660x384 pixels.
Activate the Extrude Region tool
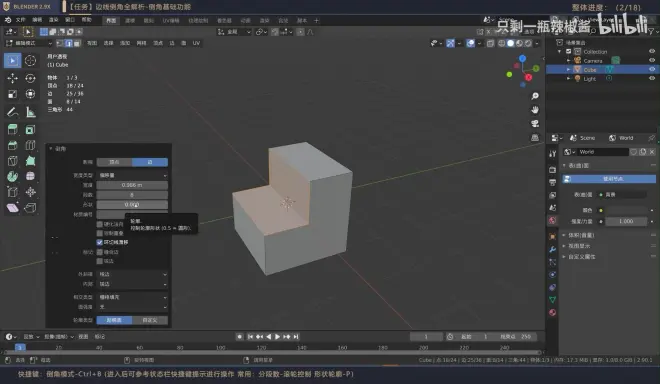(12, 129)
